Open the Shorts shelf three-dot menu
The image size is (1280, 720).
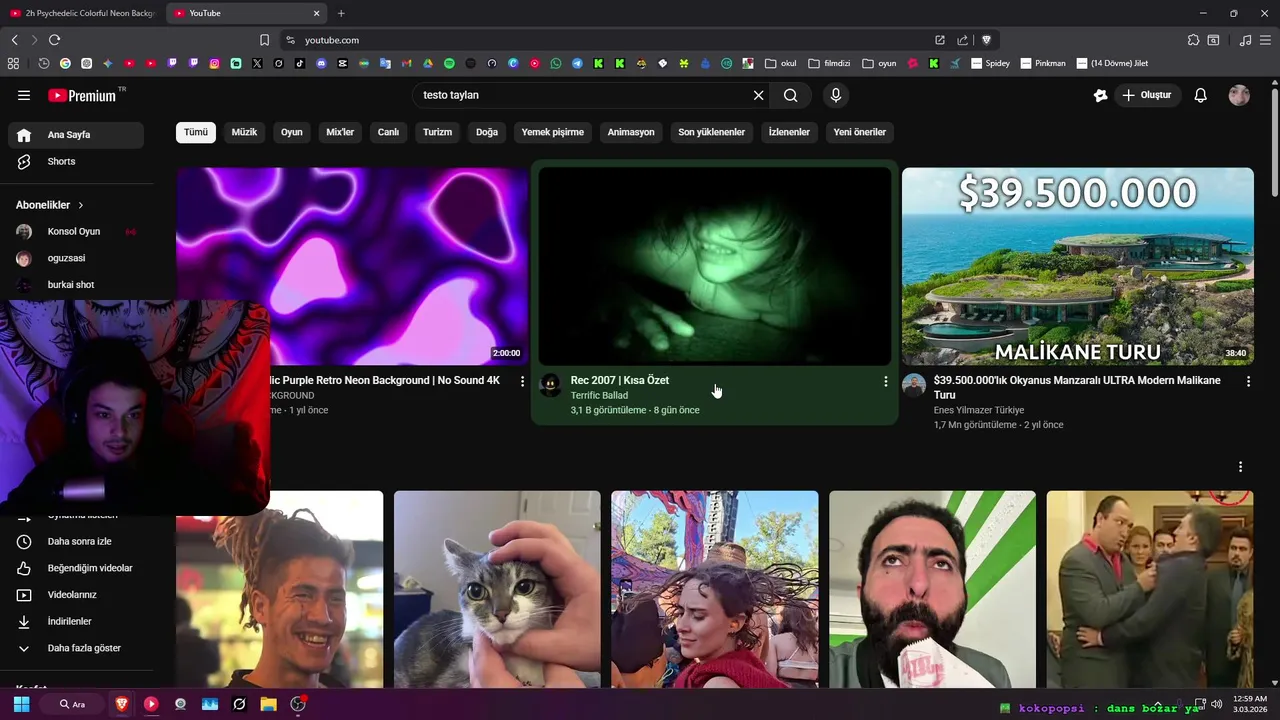pyautogui.click(x=1240, y=467)
